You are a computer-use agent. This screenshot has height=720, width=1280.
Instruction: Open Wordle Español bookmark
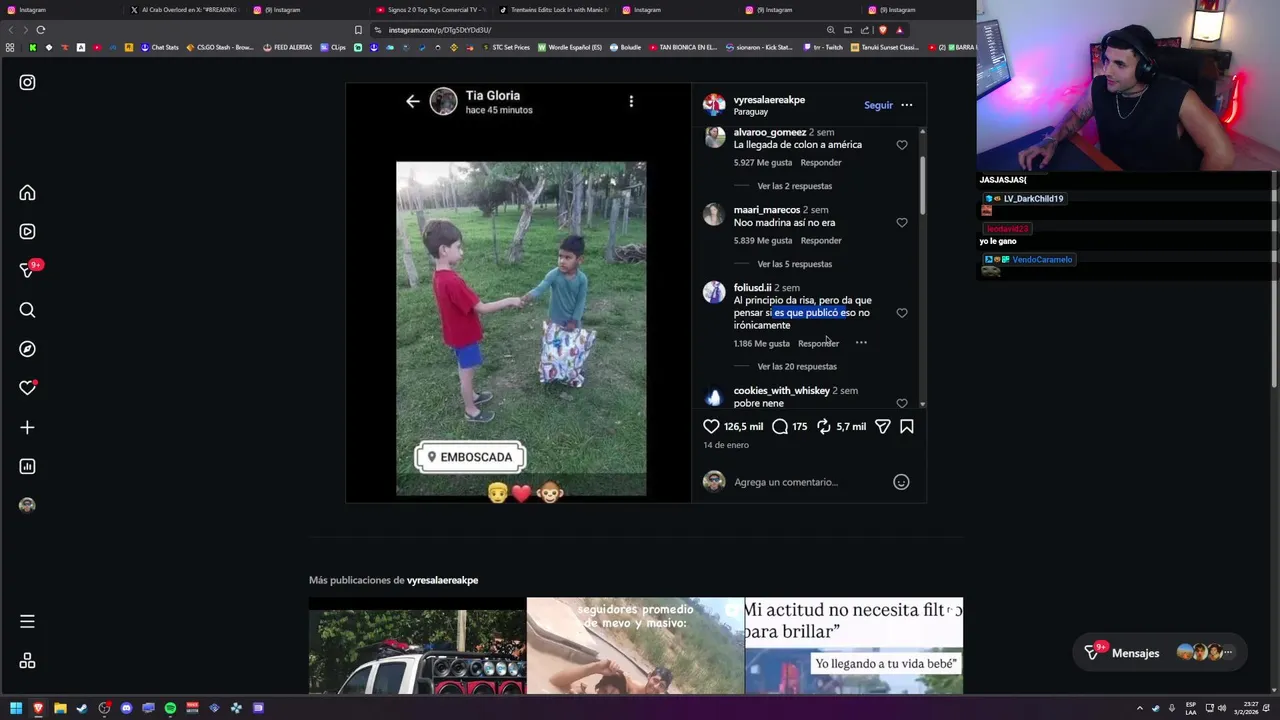click(x=570, y=47)
